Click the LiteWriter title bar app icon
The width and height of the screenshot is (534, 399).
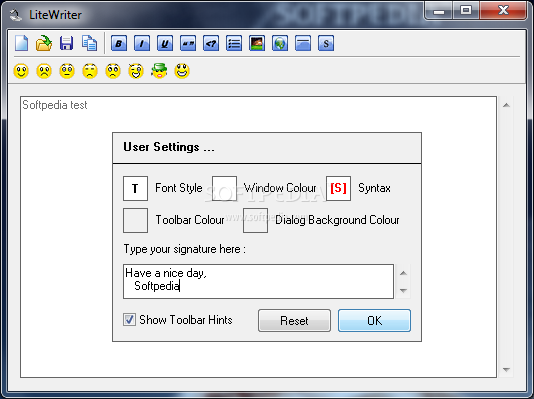[x=15, y=15]
